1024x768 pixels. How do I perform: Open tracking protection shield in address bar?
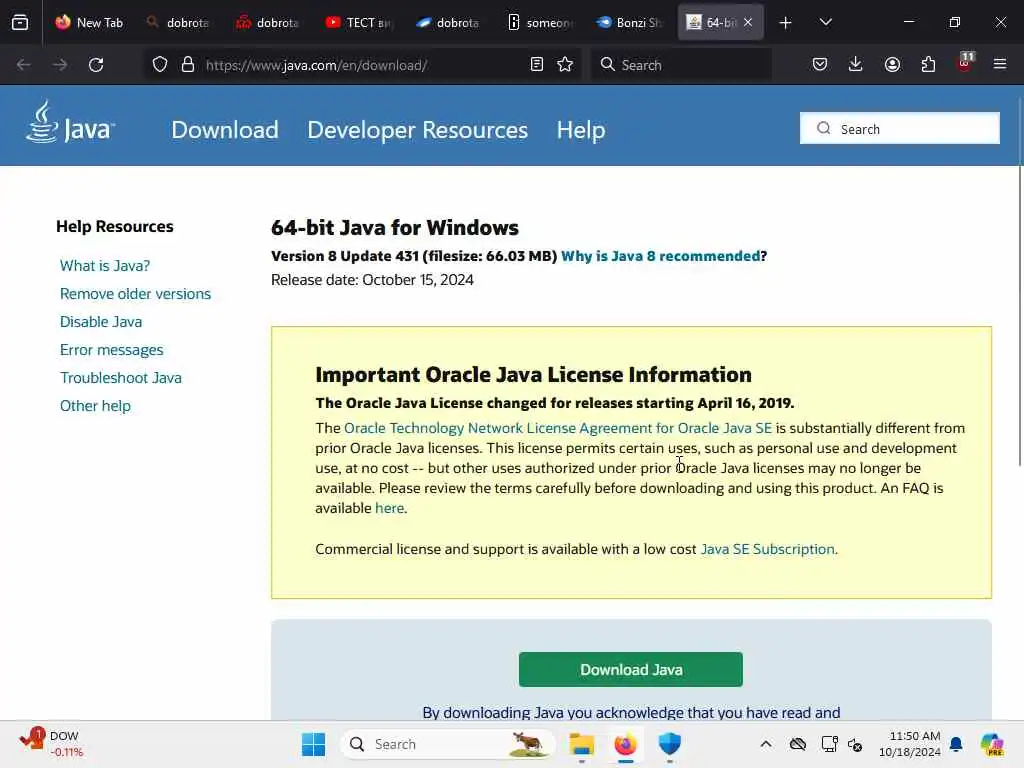160,65
